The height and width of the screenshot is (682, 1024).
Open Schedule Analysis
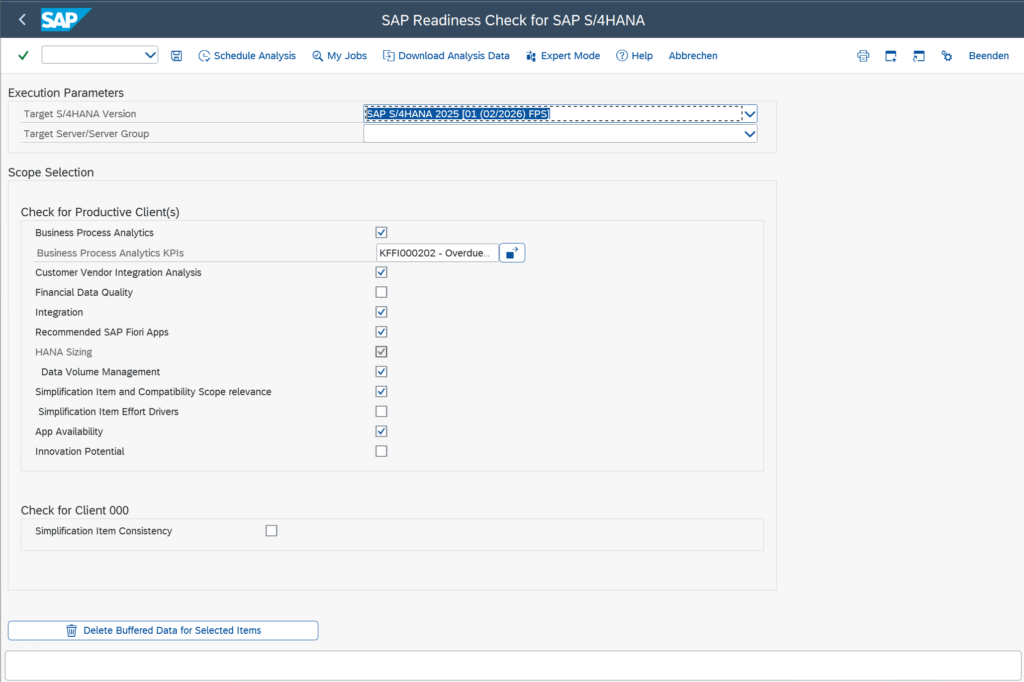point(247,56)
